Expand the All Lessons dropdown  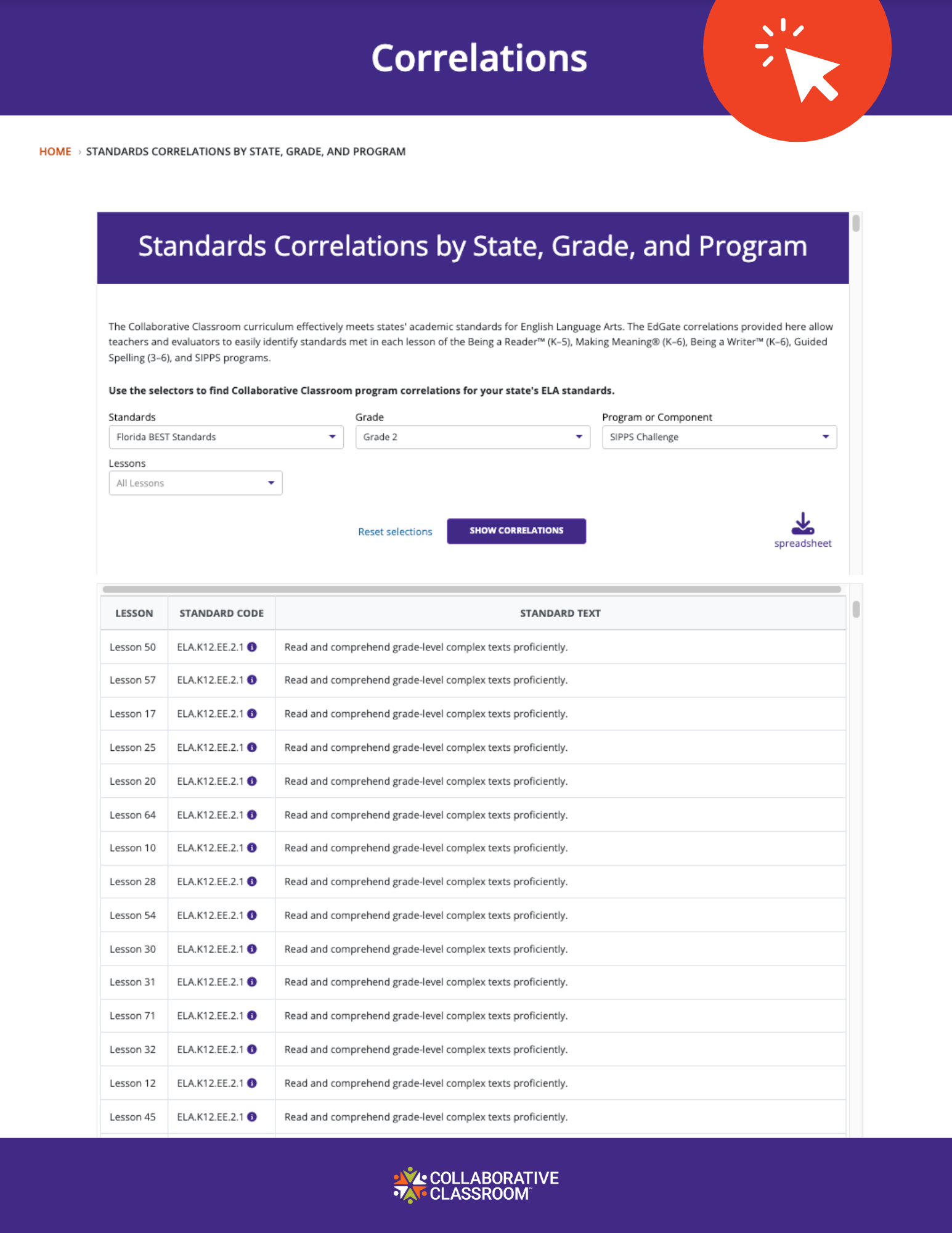(x=195, y=483)
